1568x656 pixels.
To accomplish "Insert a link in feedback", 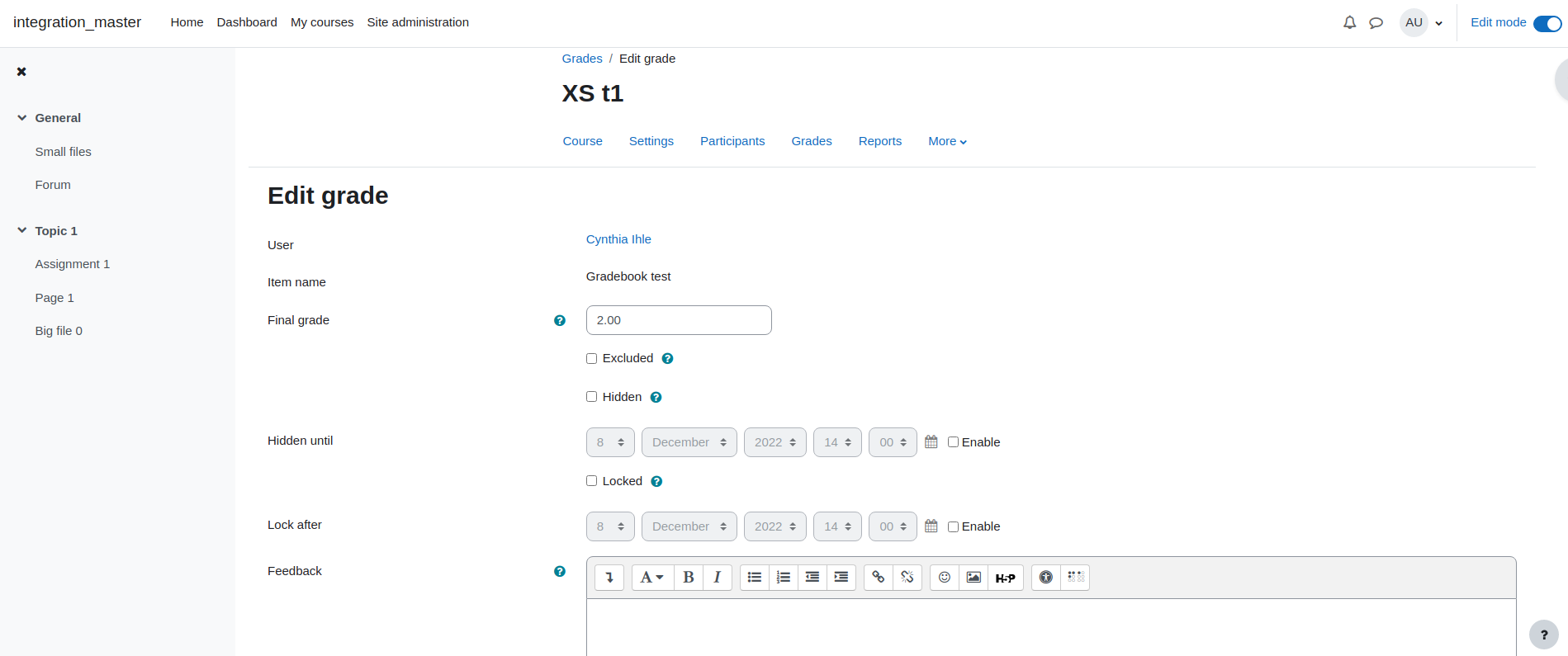I will click(879, 578).
